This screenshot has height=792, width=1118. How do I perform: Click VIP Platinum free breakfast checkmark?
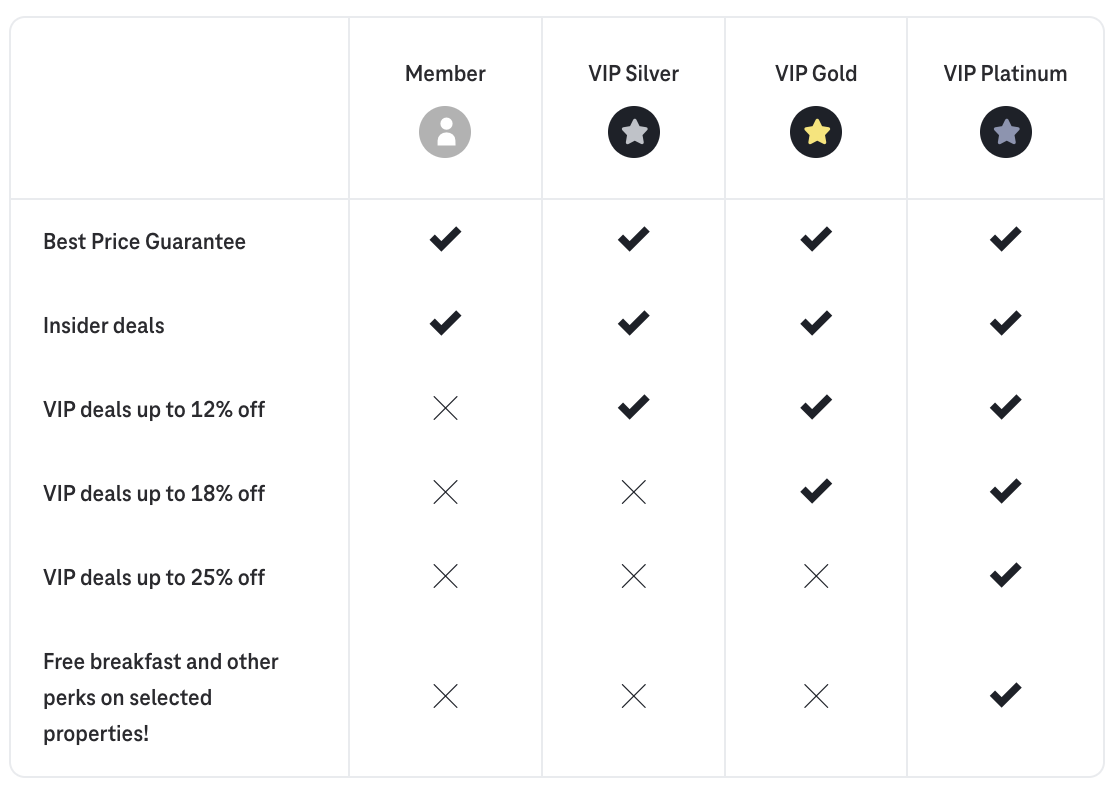[x=1005, y=696]
